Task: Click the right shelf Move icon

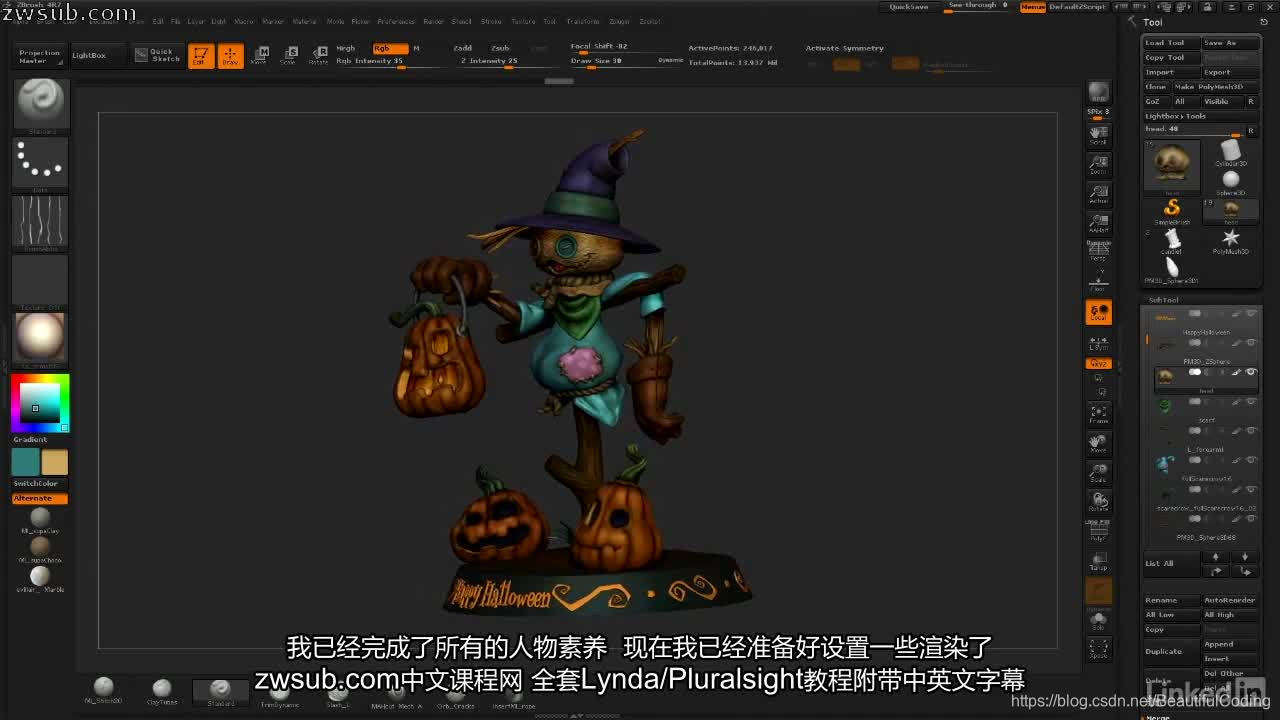Action: (1098, 443)
